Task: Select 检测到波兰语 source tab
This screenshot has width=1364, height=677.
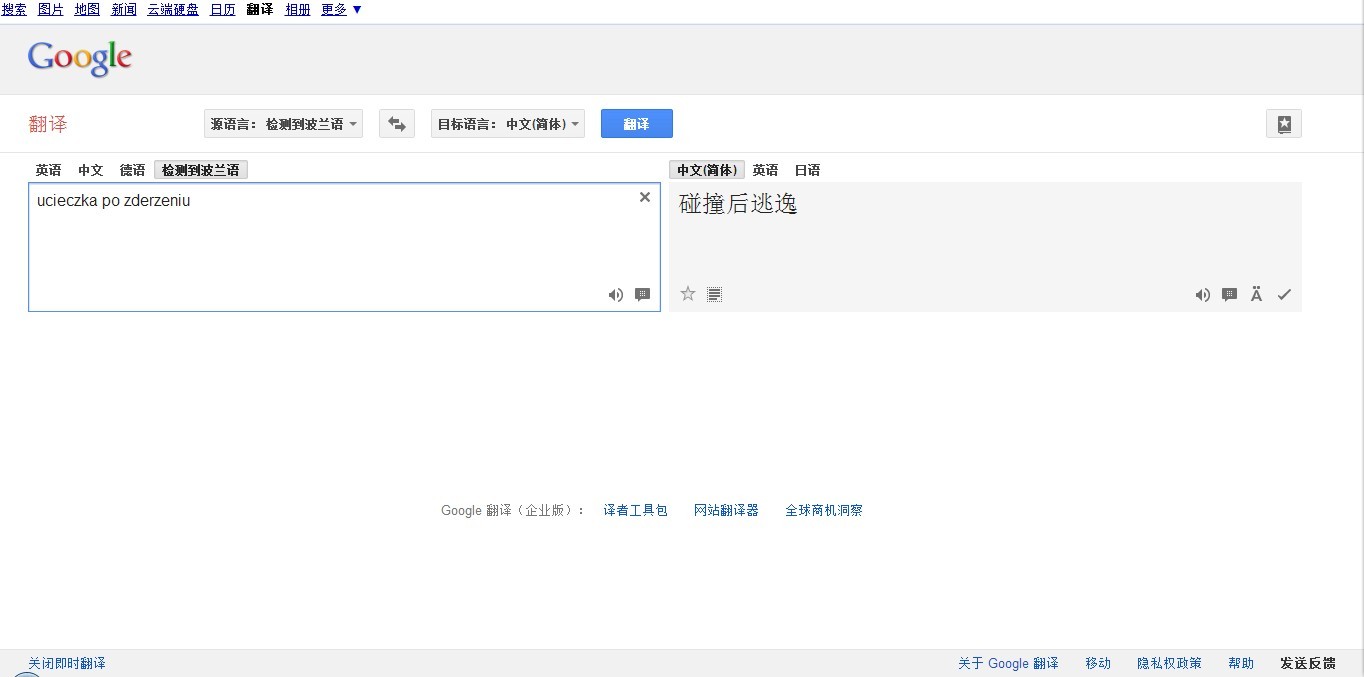Action: 201,170
